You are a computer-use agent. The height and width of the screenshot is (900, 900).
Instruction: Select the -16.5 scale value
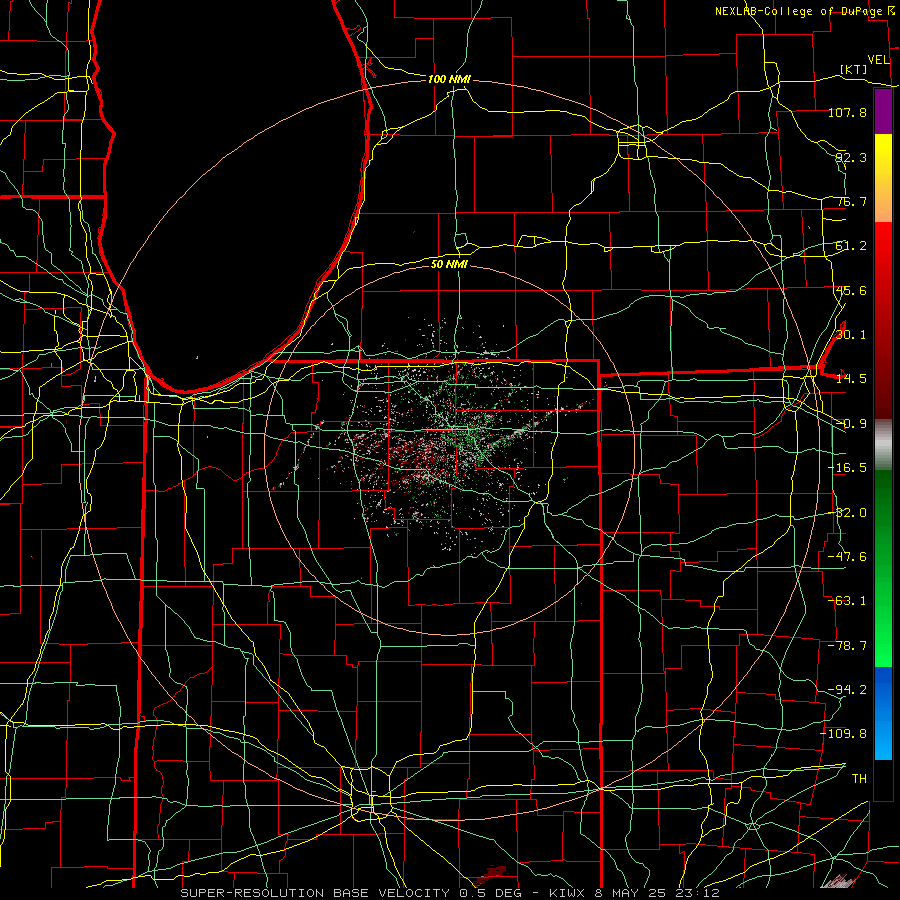[x=847, y=468]
